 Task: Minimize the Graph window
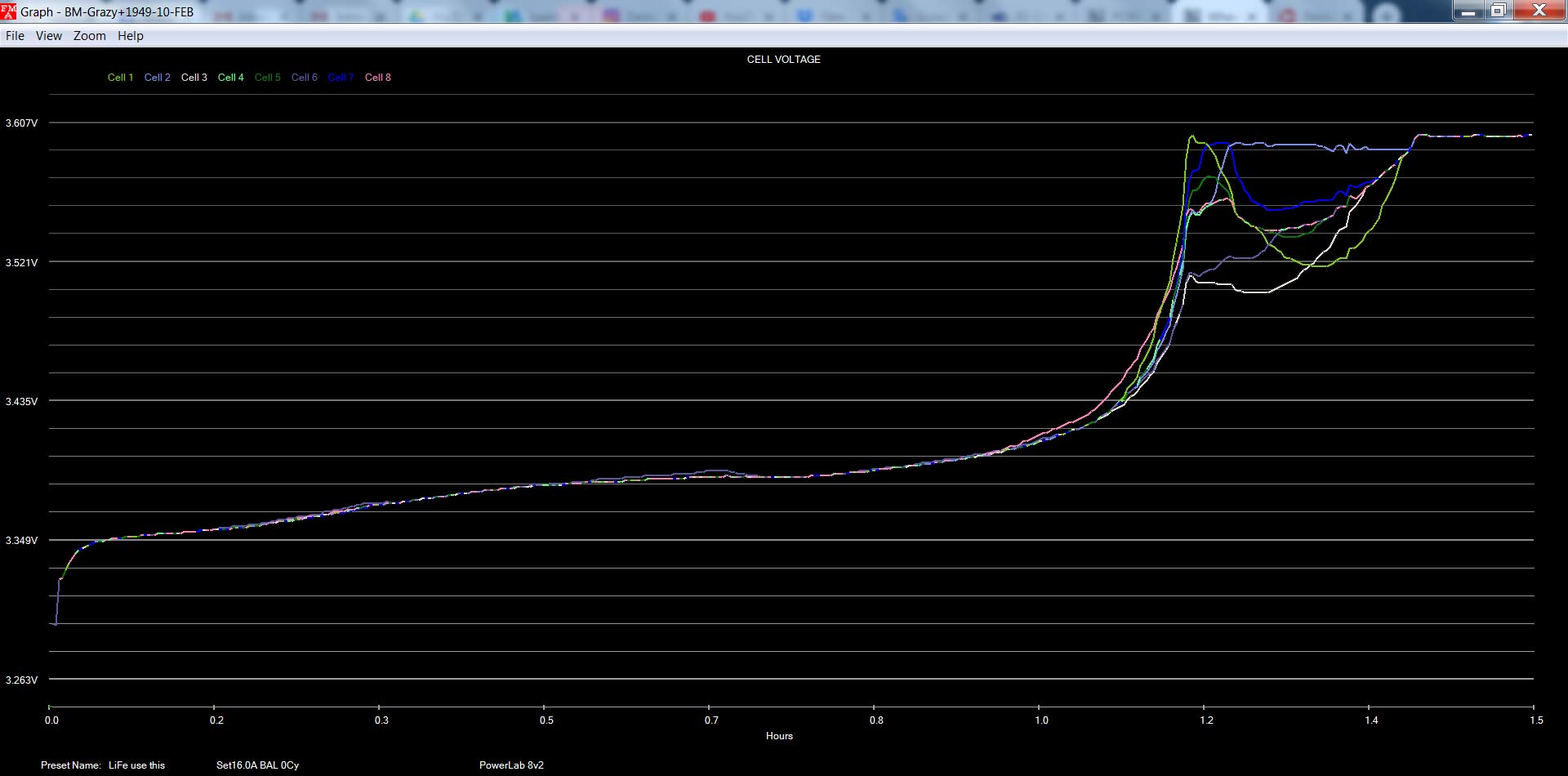[1469, 11]
